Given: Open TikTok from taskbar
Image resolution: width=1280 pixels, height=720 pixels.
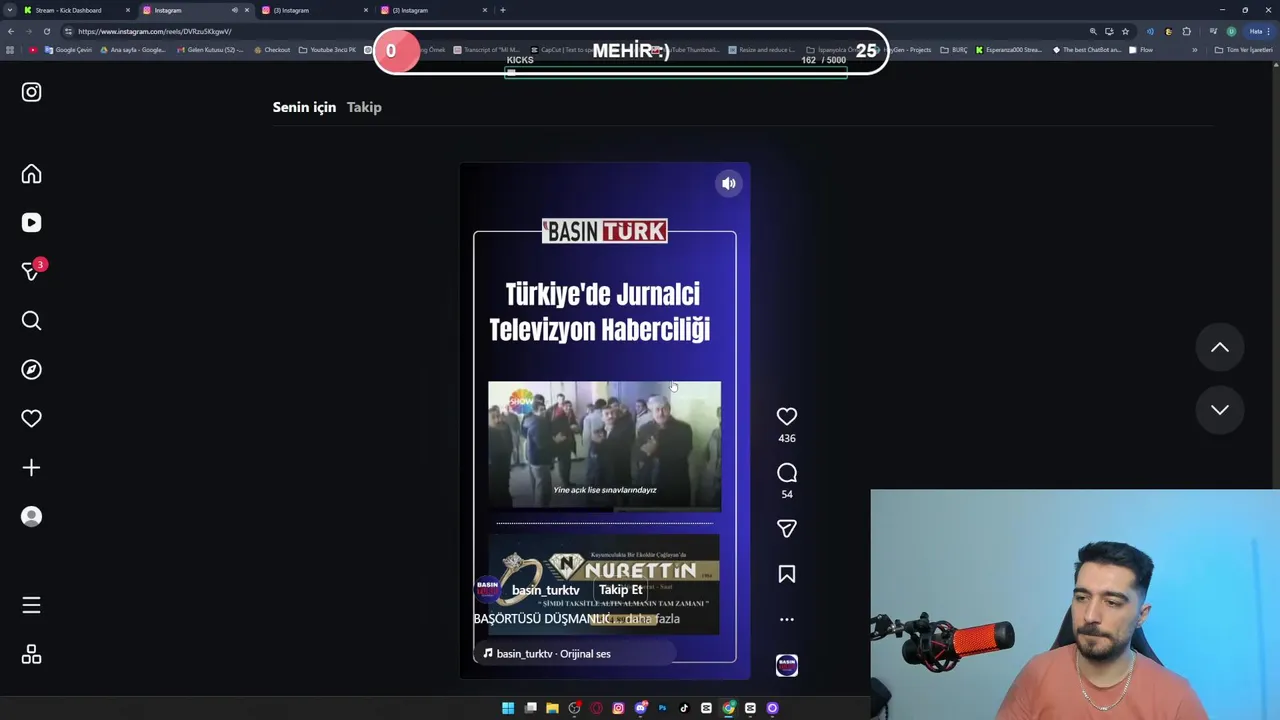Looking at the screenshot, I should coord(684,708).
